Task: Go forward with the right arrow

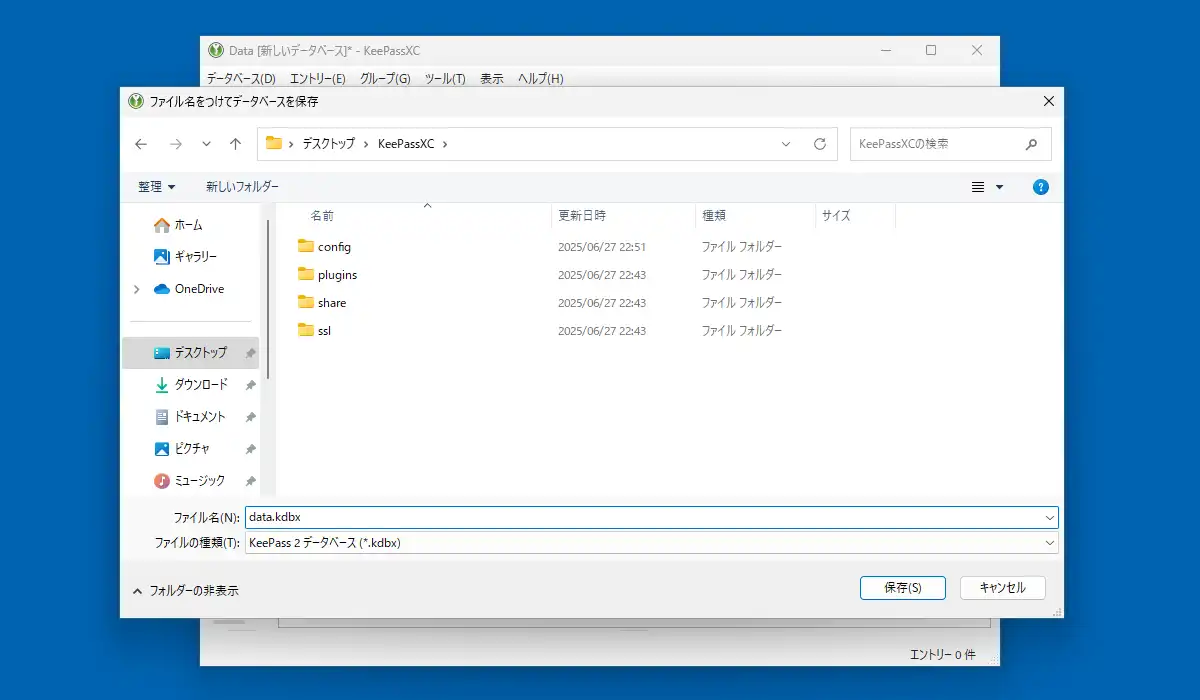Action: [176, 144]
